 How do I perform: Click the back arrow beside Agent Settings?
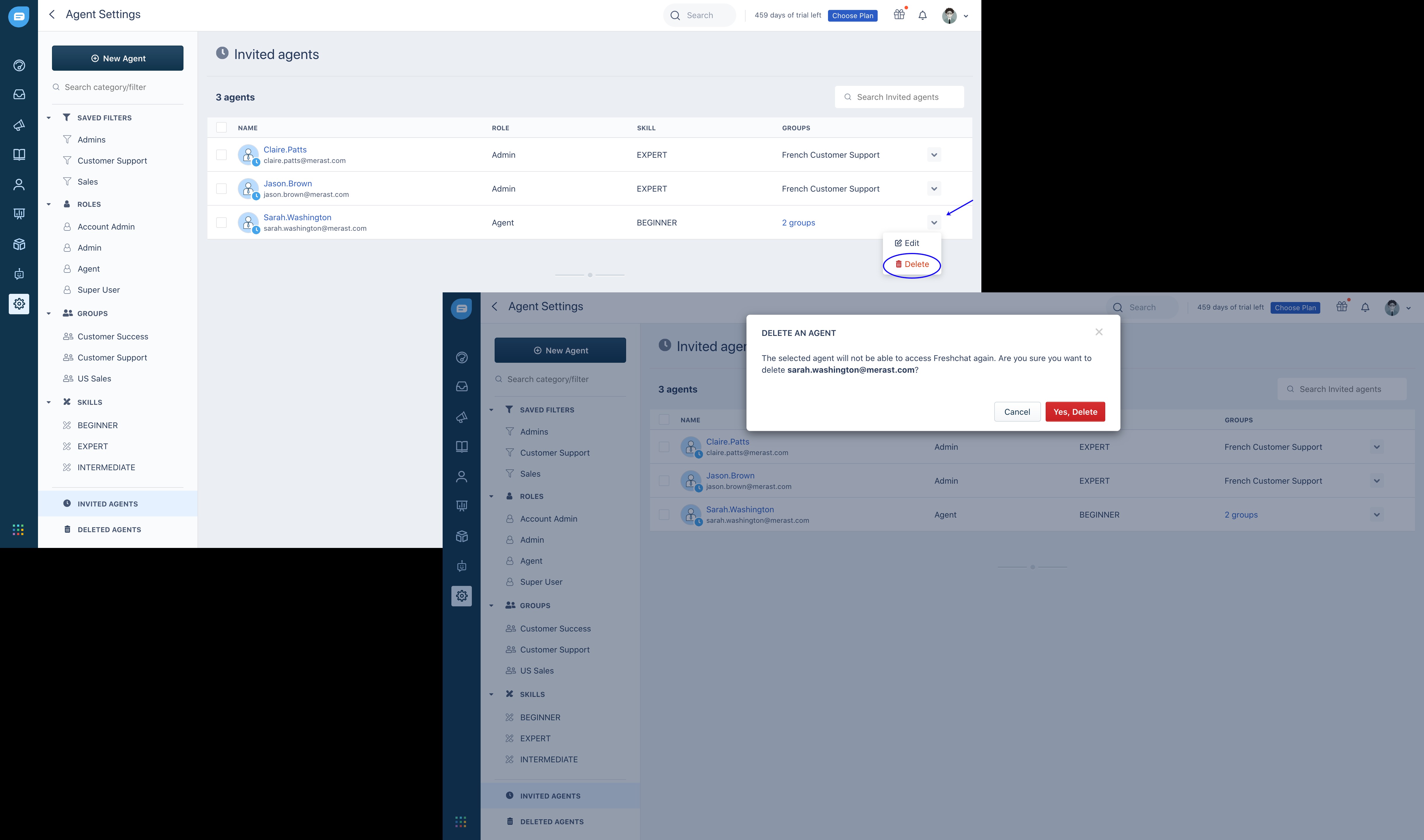tap(52, 15)
